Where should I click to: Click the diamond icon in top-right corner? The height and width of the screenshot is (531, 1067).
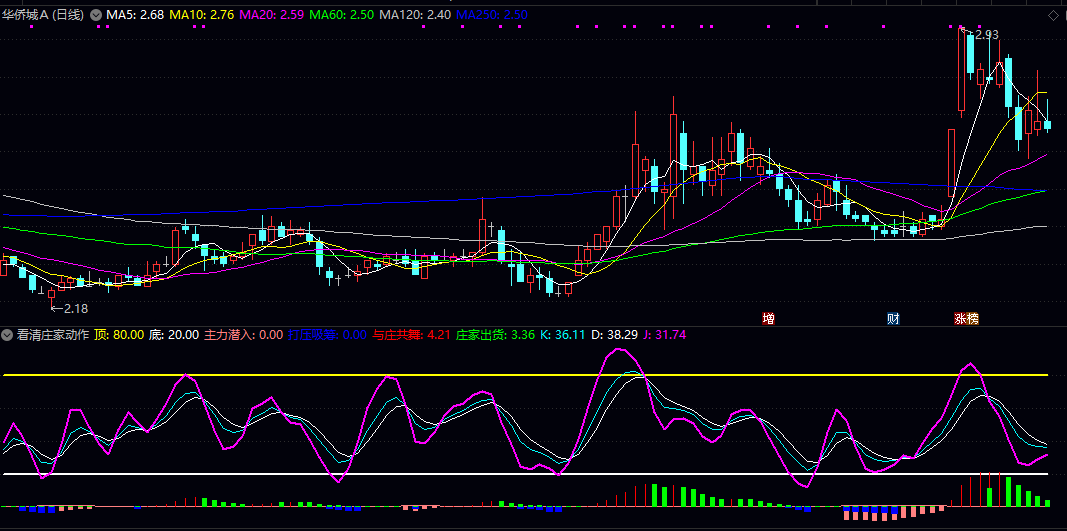[1053, 15]
